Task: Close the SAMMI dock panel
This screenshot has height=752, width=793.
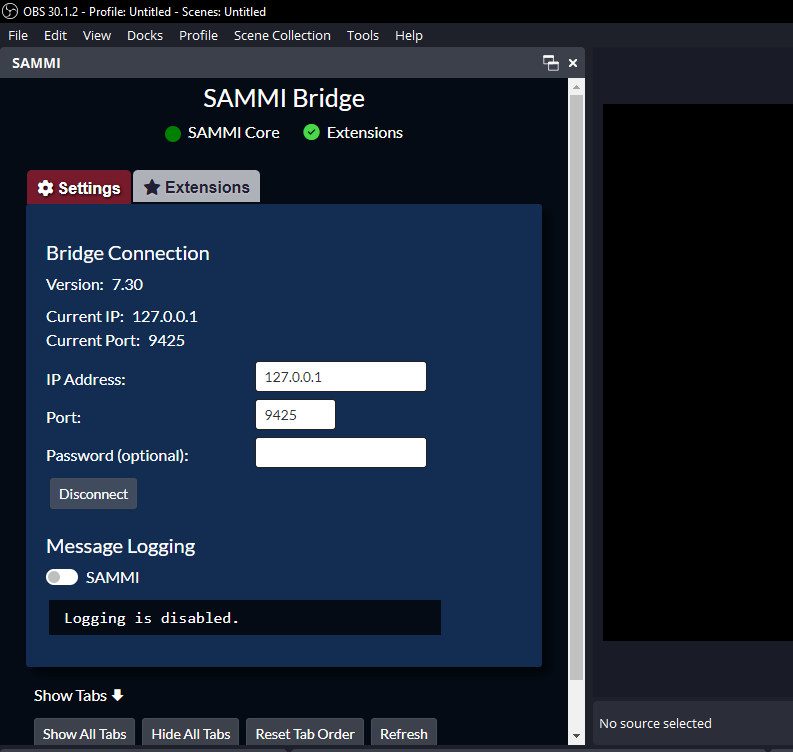Action: (573, 63)
